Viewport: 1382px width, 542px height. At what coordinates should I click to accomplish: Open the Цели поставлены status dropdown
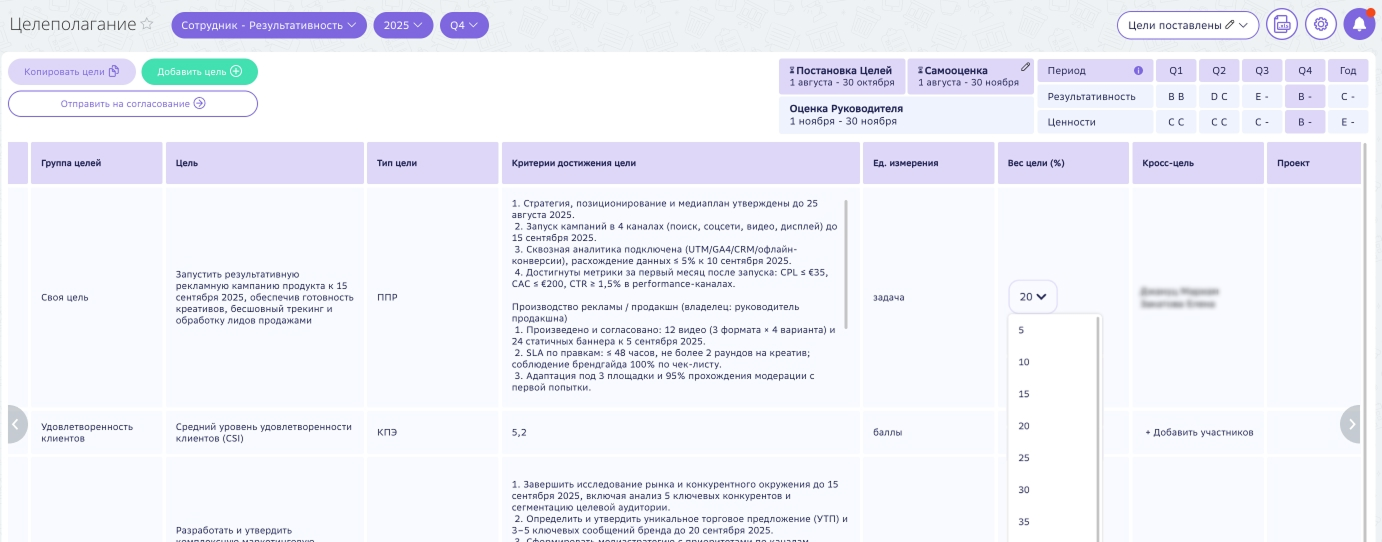point(1188,25)
